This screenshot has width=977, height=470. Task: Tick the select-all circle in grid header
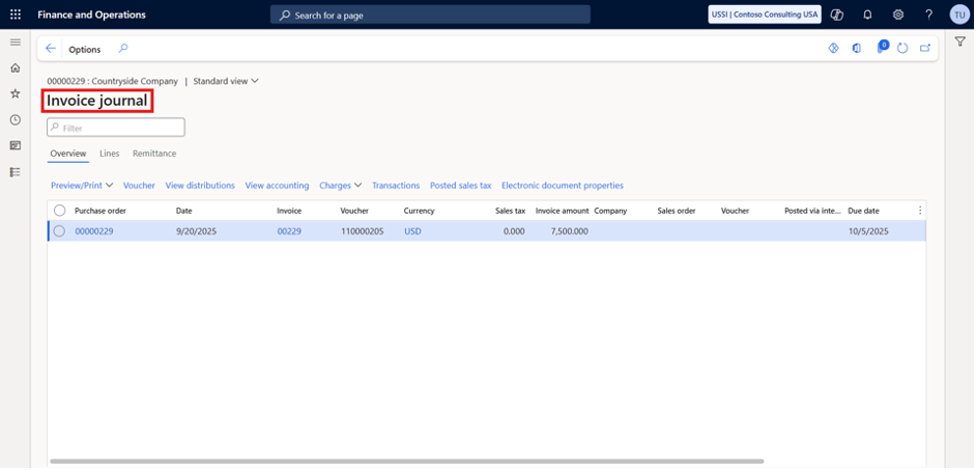pyautogui.click(x=59, y=211)
